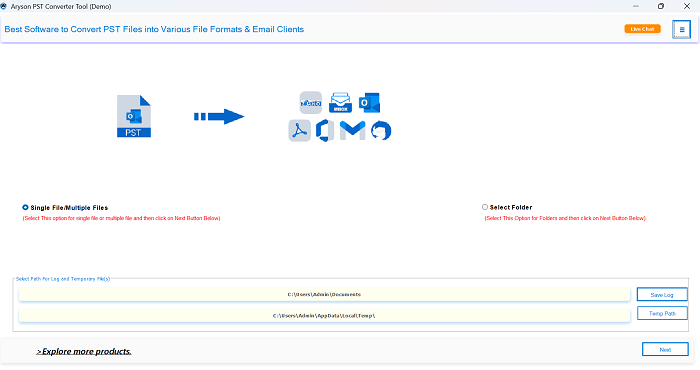This screenshot has width=700, height=370.
Task: Click the red Select Folder hint text
Action: tap(566, 218)
